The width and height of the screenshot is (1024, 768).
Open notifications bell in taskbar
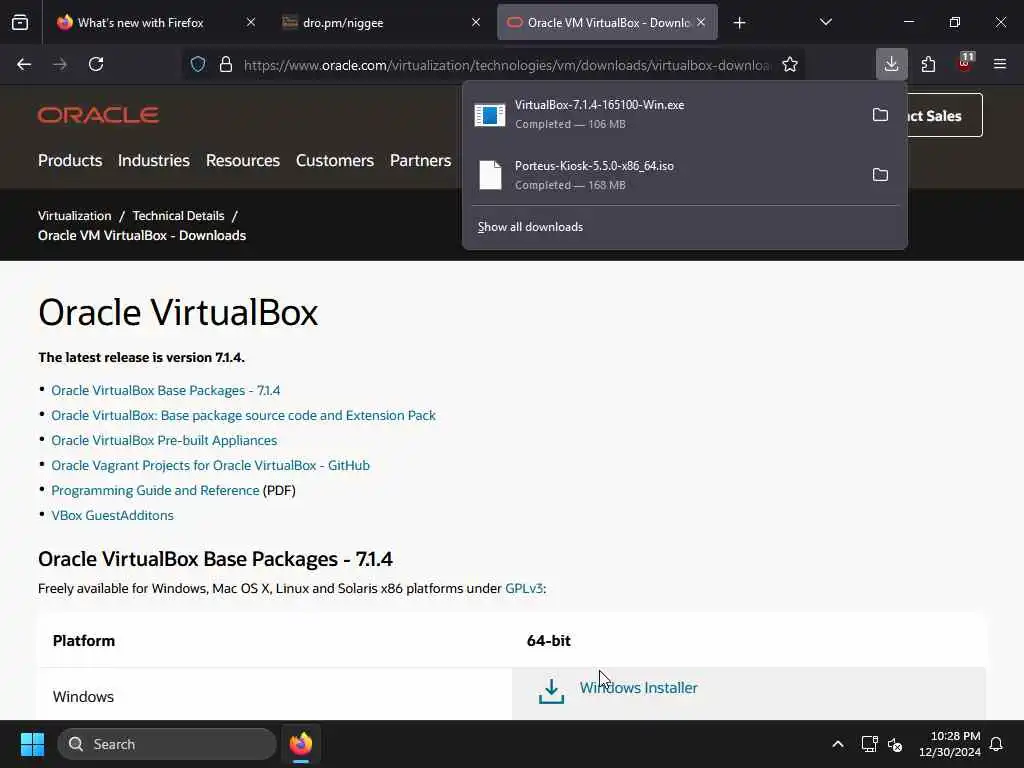997,744
